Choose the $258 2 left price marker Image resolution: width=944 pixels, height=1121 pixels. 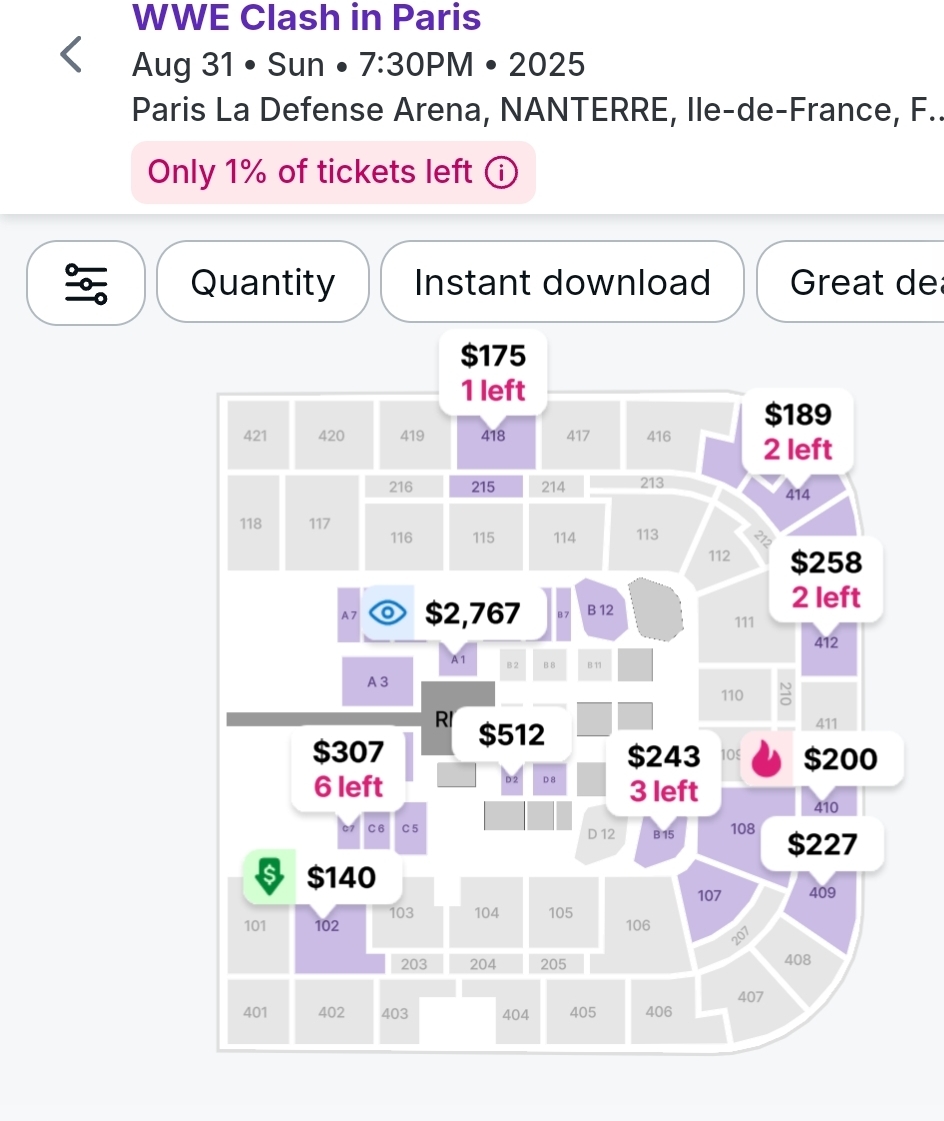[826, 579]
